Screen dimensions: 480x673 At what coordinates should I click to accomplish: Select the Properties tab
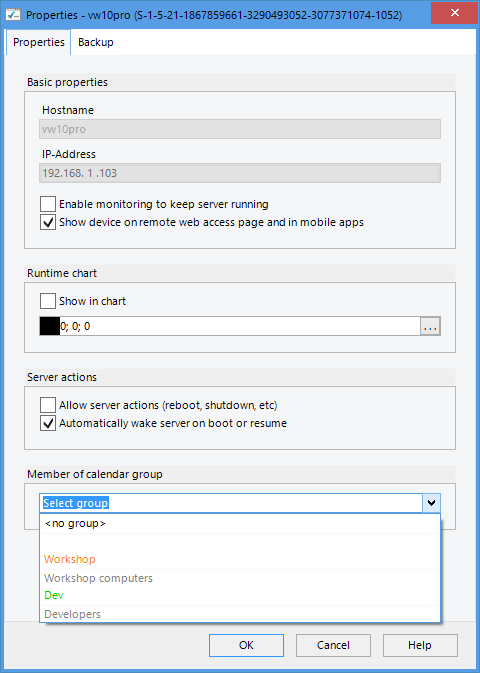click(39, 42)
